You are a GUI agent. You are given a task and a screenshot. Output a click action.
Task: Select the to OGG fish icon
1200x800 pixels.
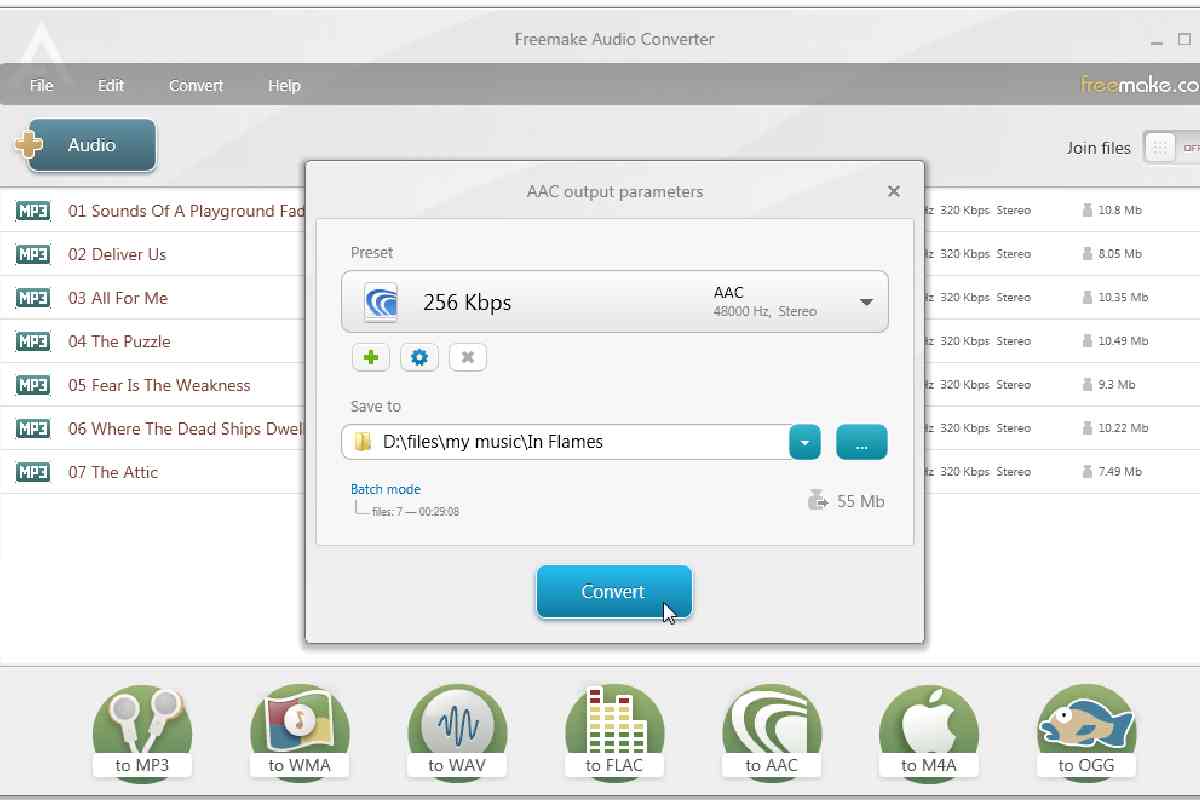pyautogui.click(x=1086, y=731)
